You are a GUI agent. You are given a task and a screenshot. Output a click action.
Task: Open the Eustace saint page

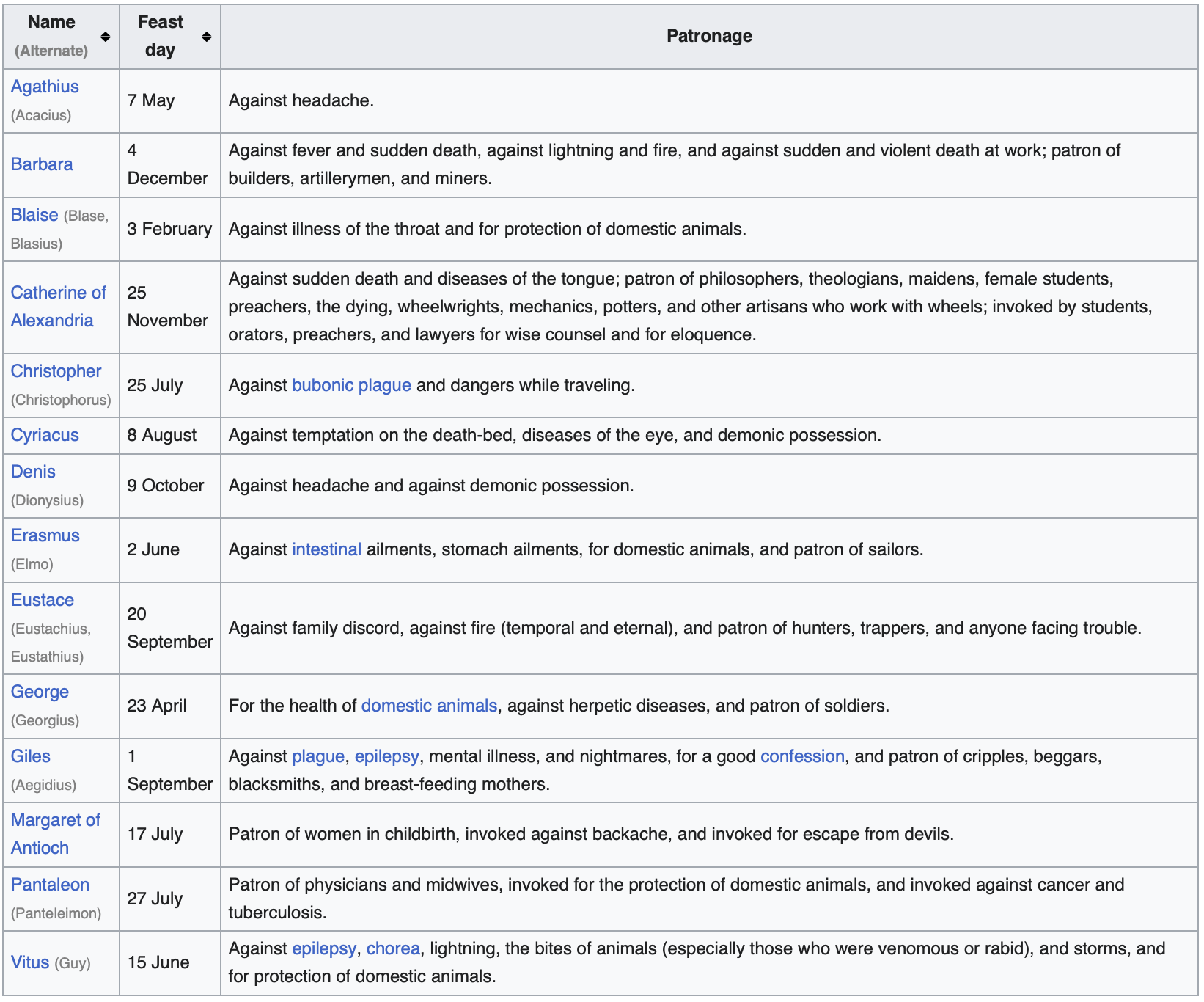(43, 600)
